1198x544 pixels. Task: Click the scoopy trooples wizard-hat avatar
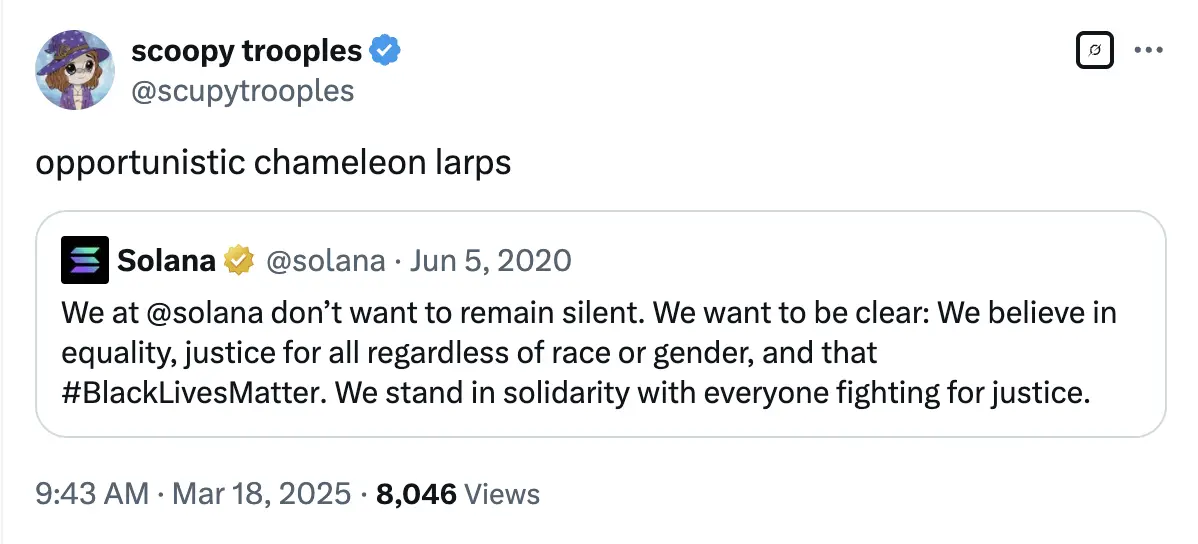(x=72, y=70)
